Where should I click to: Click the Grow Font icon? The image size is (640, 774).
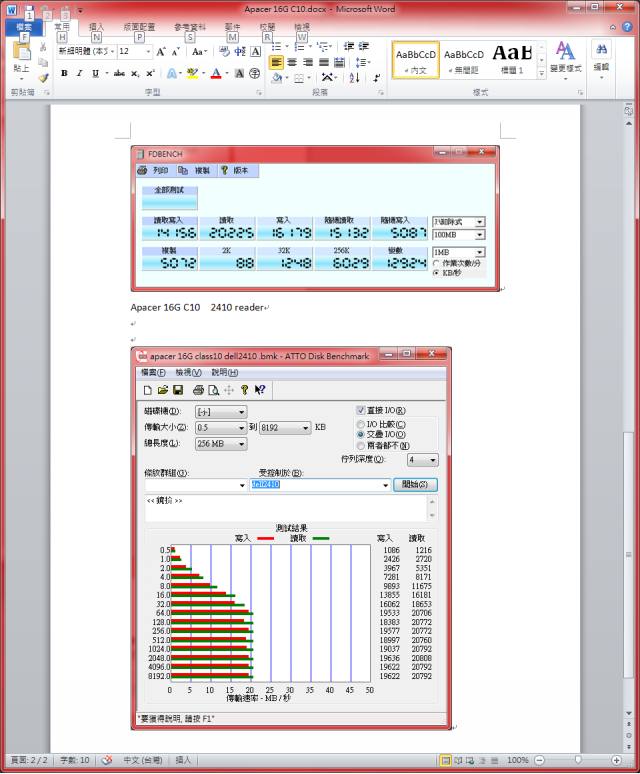(161, 51)
